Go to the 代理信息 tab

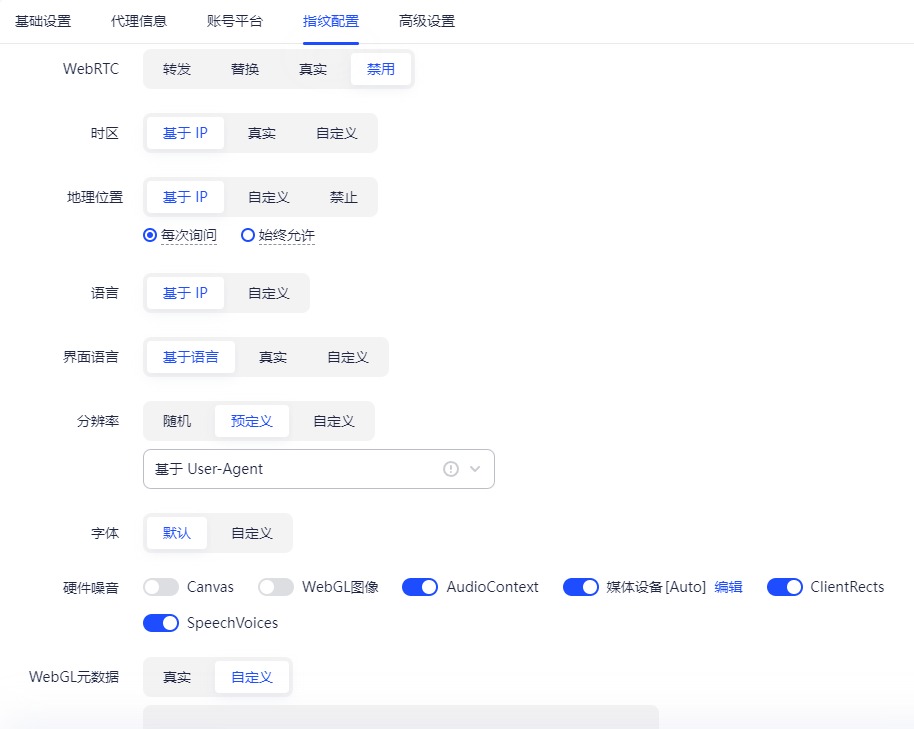139,21
